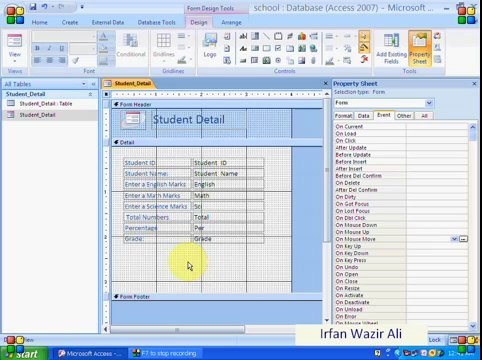
Task: Click the Undo icon in quick access toolbar
Action: click(x=44, y=7)
